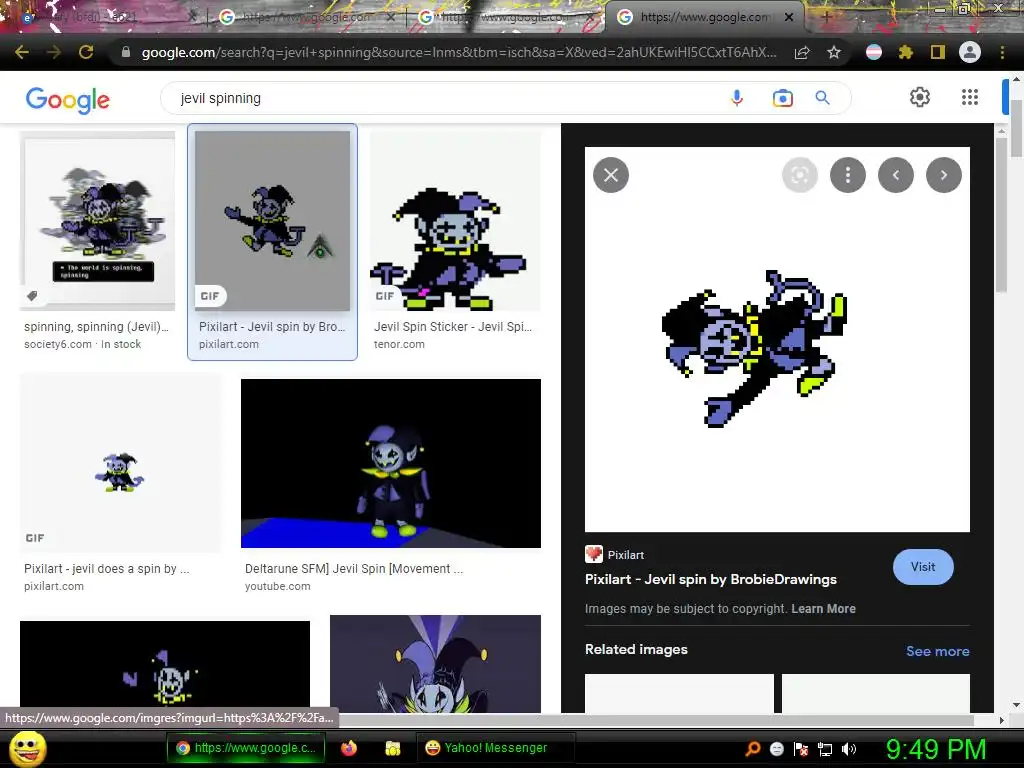Click the volume speaker tray icon
Viewport: 1024px width, 768px height.
849,749
